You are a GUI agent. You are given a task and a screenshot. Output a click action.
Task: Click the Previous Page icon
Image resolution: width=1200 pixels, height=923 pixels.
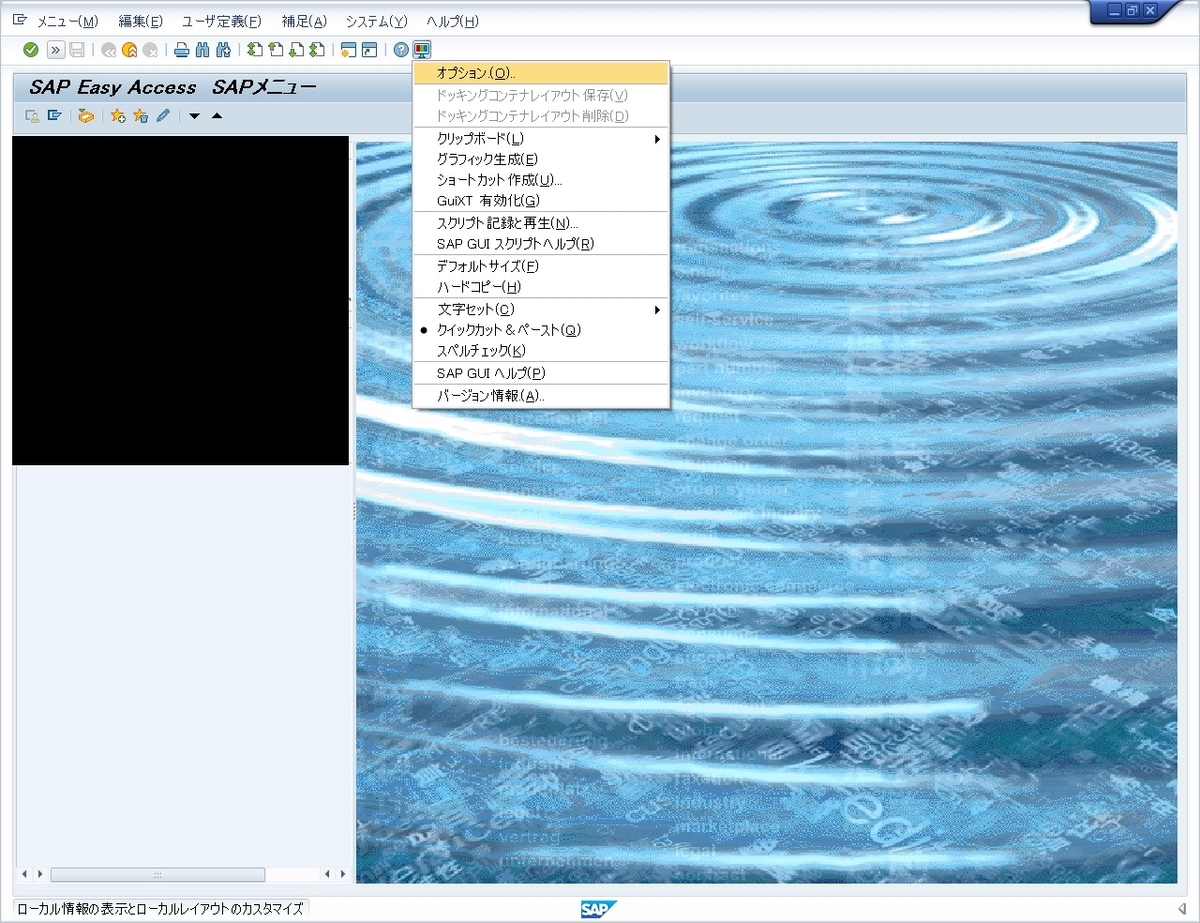[x=275, y=50]
